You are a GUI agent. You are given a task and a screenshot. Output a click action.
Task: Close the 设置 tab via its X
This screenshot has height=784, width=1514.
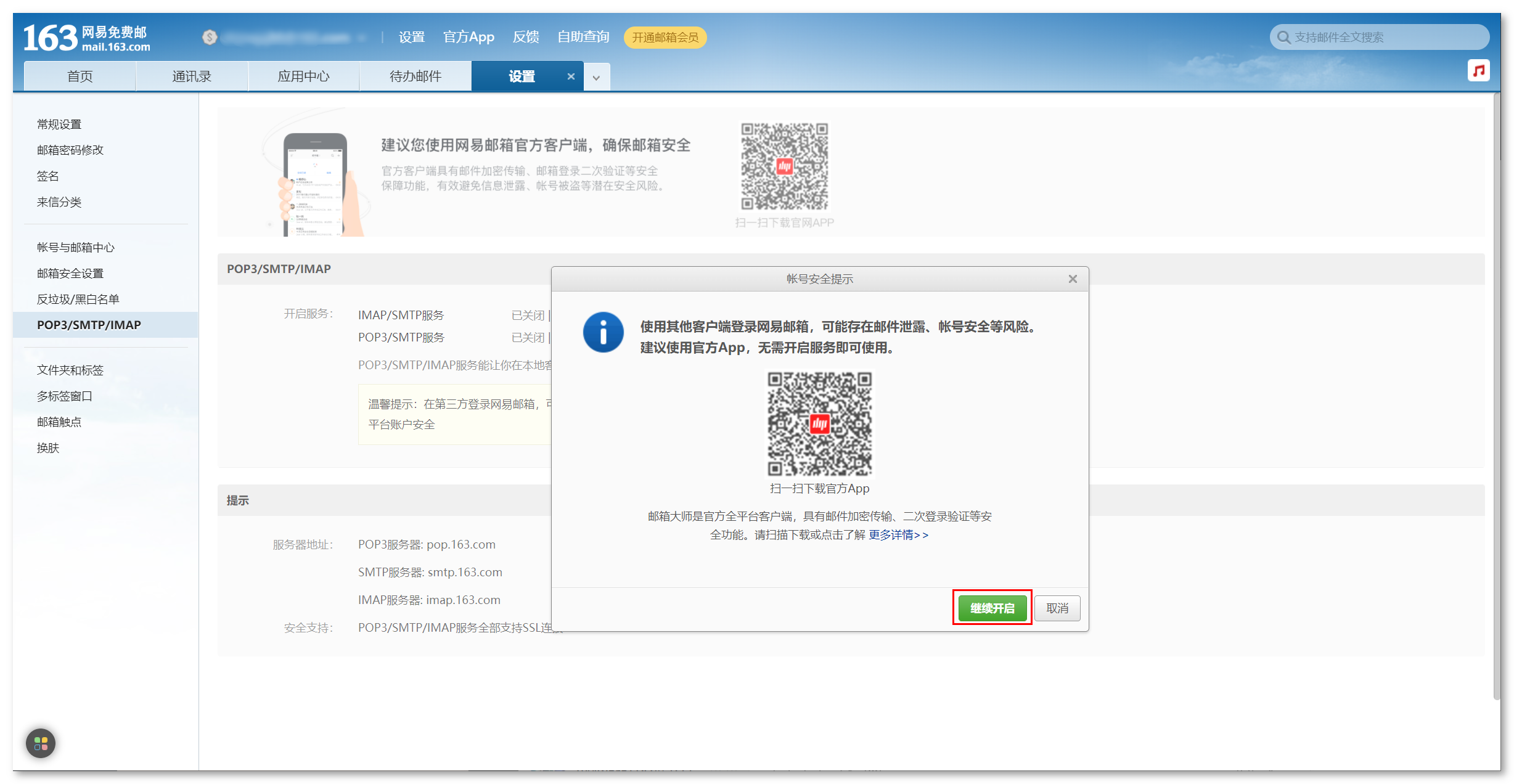point(571,76)
